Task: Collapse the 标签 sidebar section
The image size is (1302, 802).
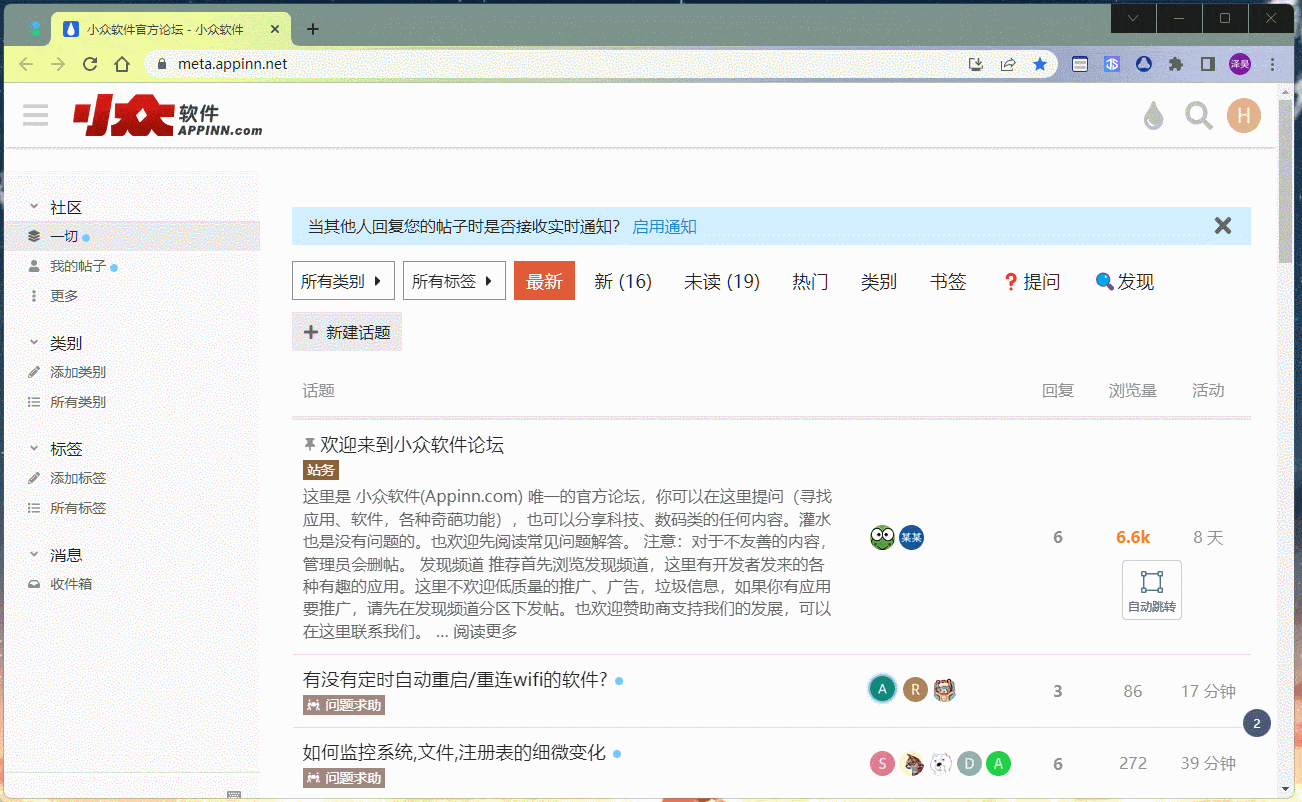Action: coord(35,449)
